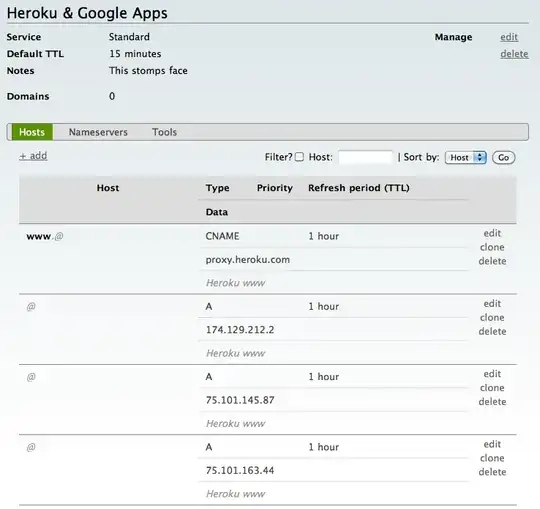Open the Nameservers tab
This screenshot has height=509, width=540.
[98, 132]
